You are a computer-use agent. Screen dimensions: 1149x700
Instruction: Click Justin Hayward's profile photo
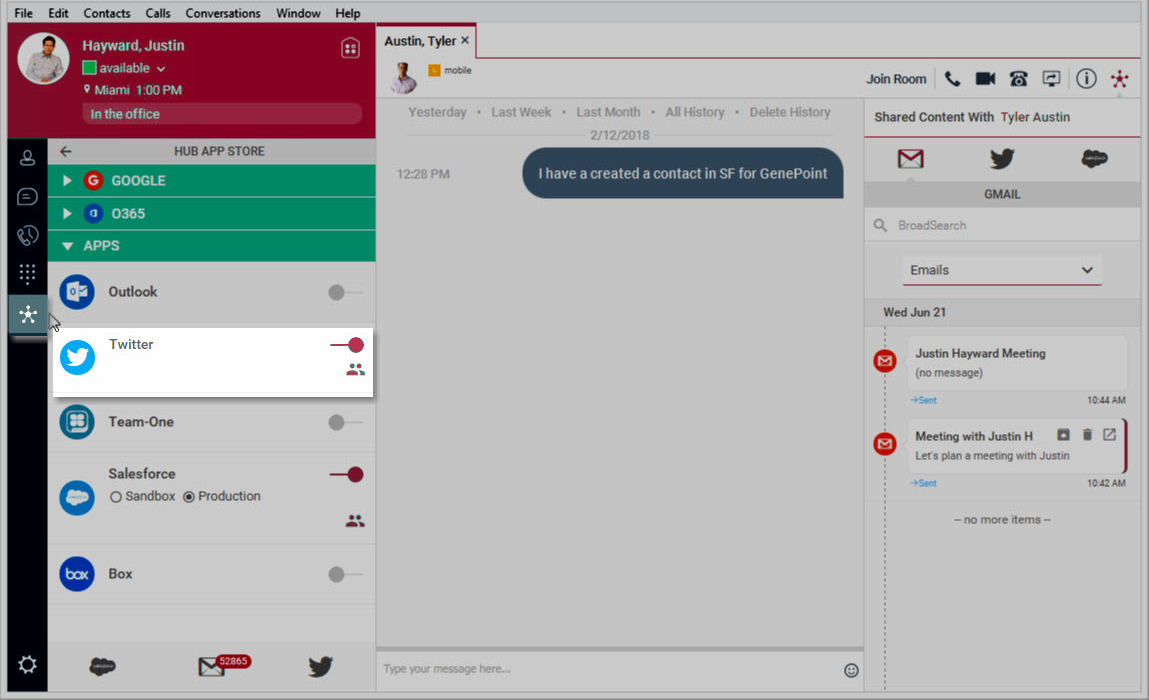[43, 58]
